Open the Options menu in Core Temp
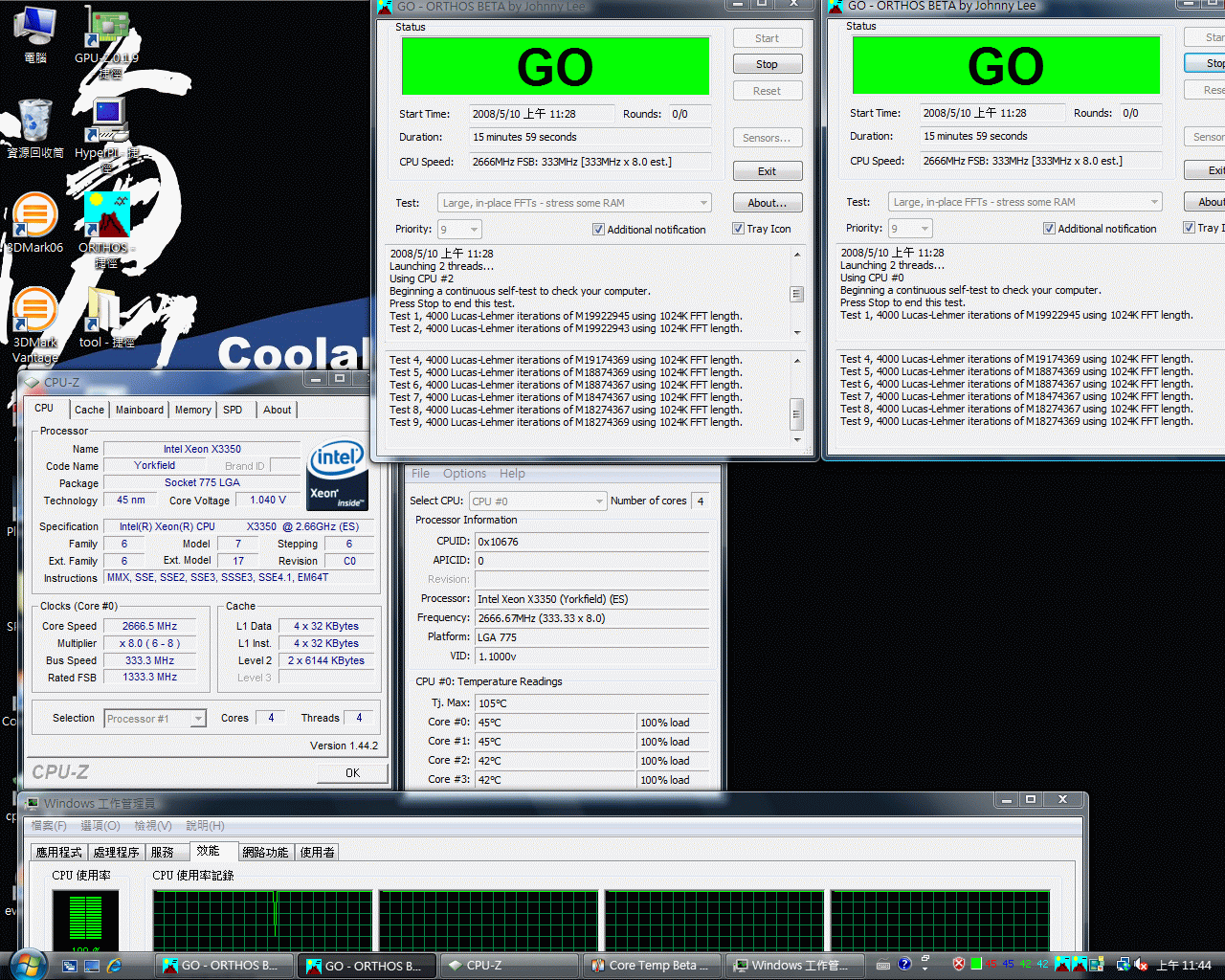 [464, 474]
